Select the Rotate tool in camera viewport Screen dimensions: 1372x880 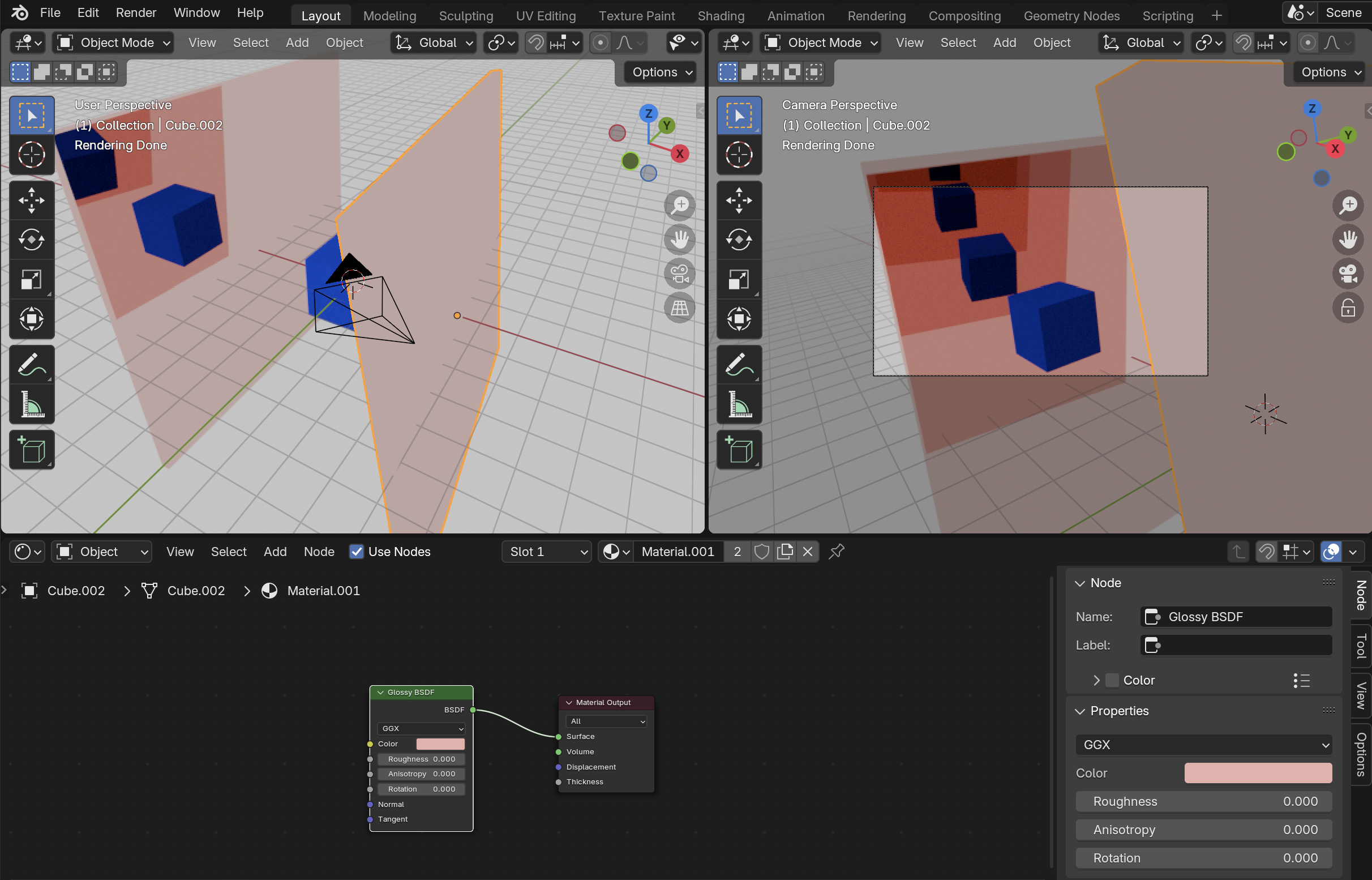point(739,240)
